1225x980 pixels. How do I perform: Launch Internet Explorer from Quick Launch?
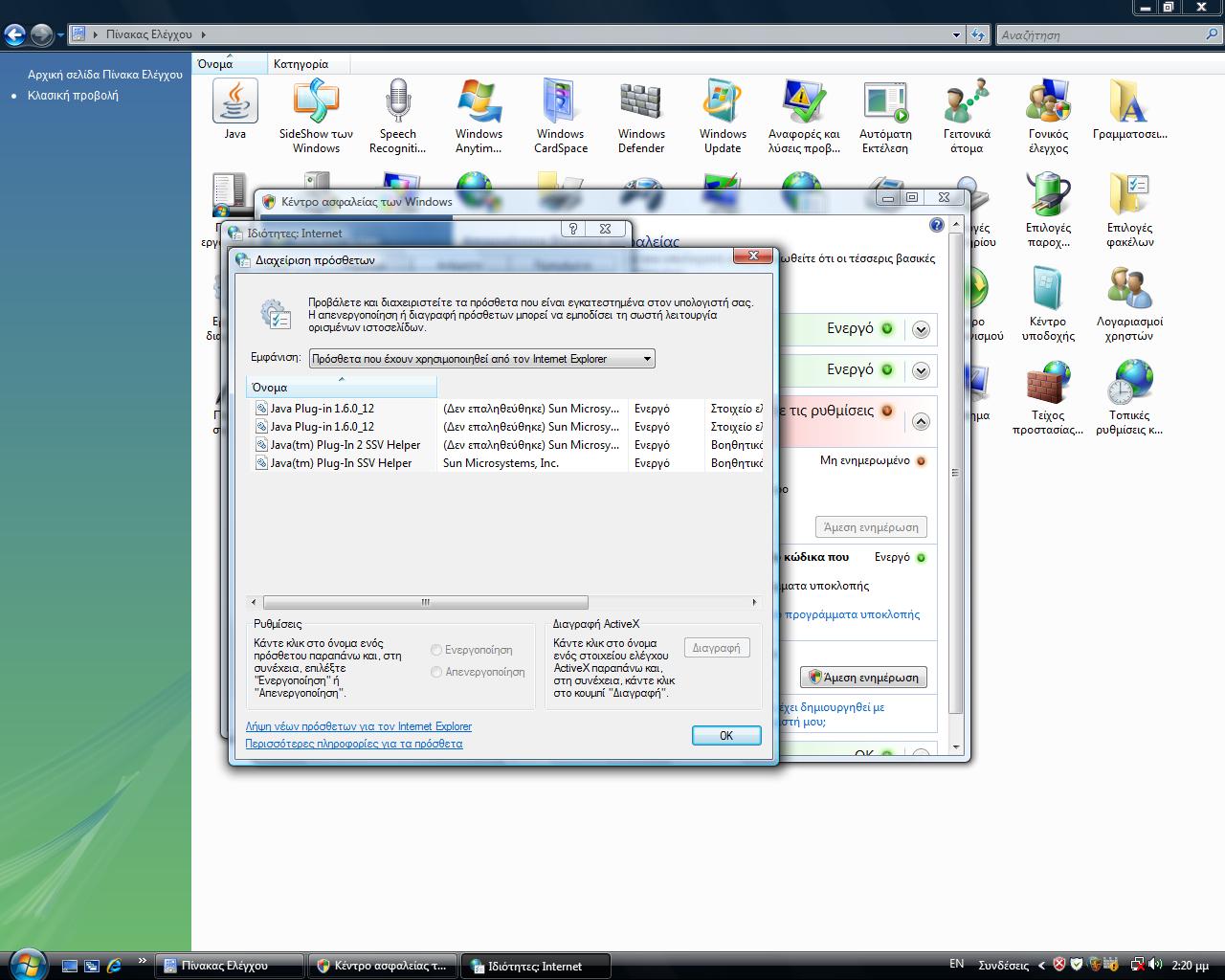[115, 966]
